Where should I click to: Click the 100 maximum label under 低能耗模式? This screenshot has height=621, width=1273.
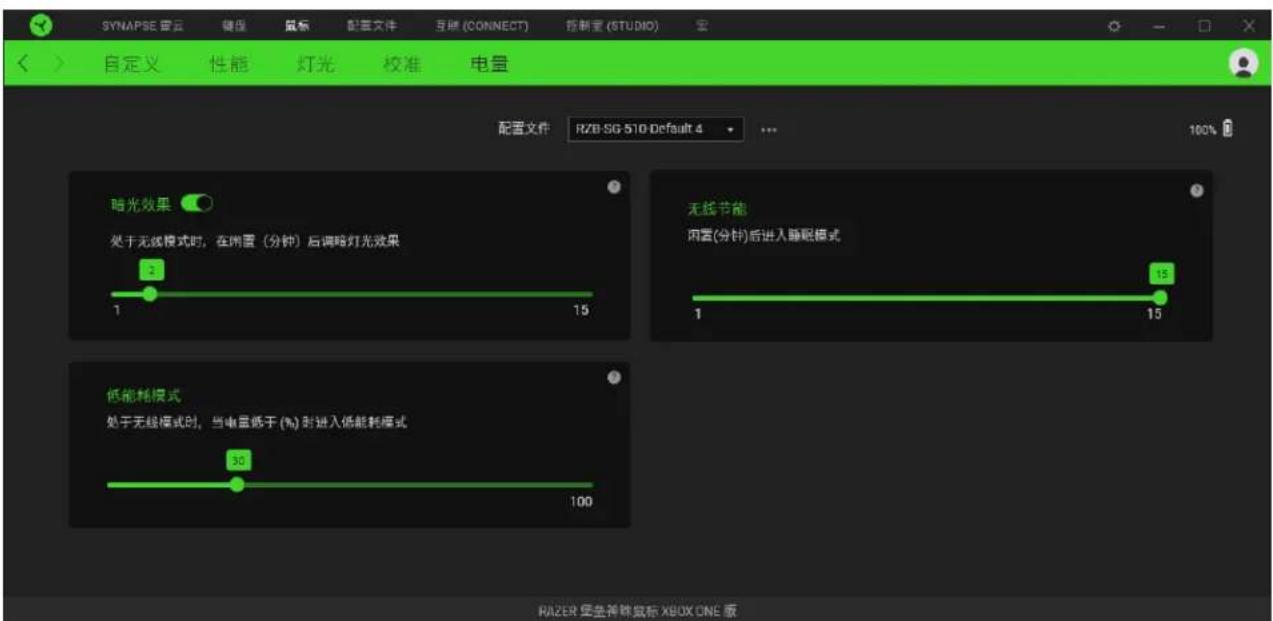point(581,501)
